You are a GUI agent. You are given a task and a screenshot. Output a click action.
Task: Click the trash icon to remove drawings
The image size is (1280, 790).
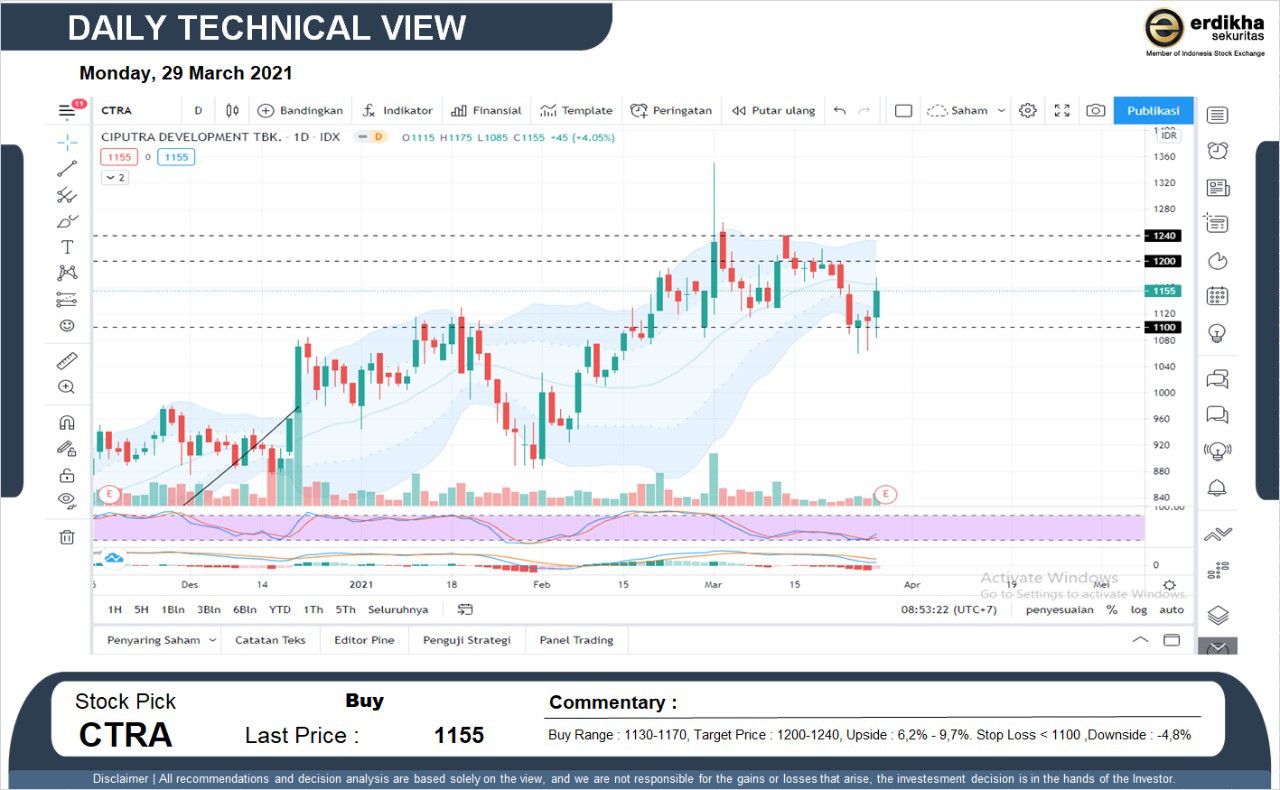point(67,537)
